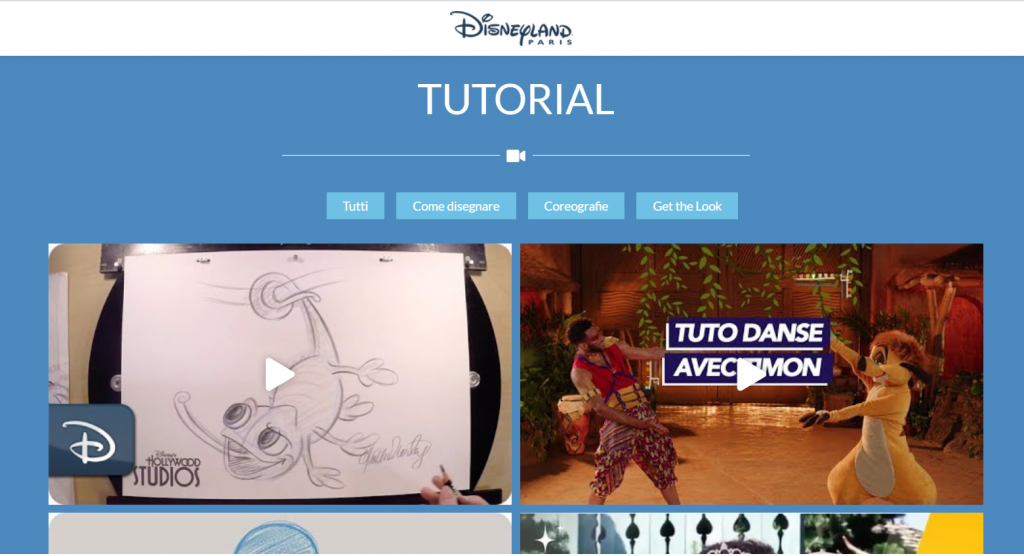Select the Tutti filter tab

click(355, 206)
